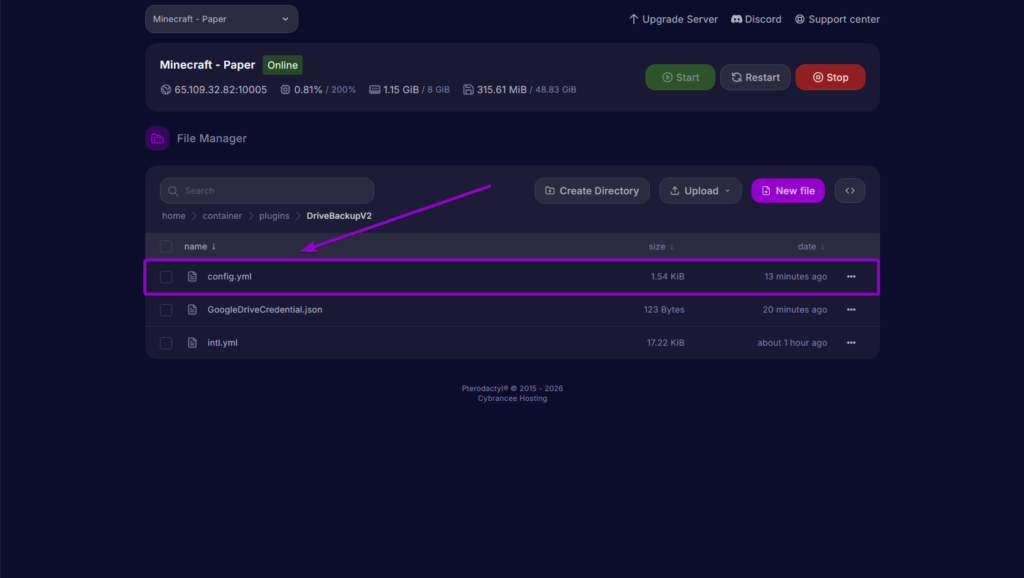Open the three-dot menu for intl.yml
This screenshot has width=1024, height=578.
pyautogui.click(x=851, y=343)
